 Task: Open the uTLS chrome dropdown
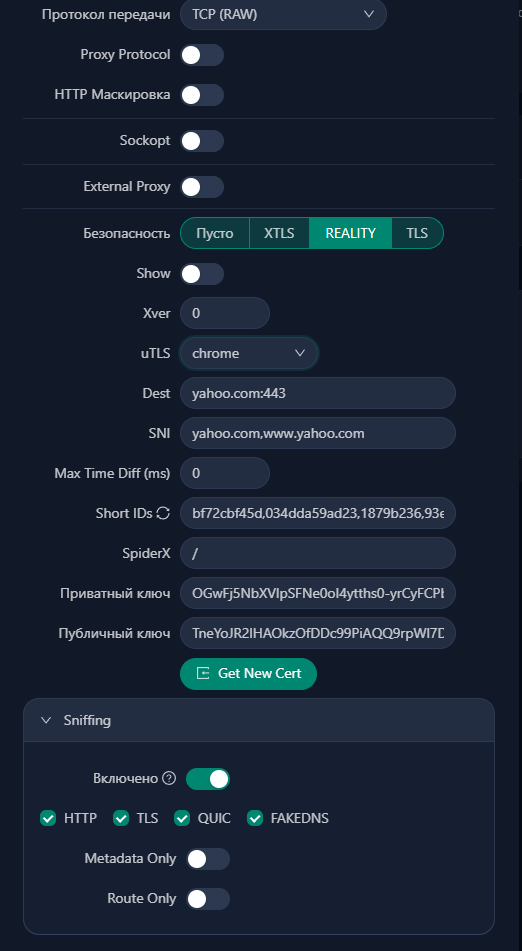(x=249, y=353)
